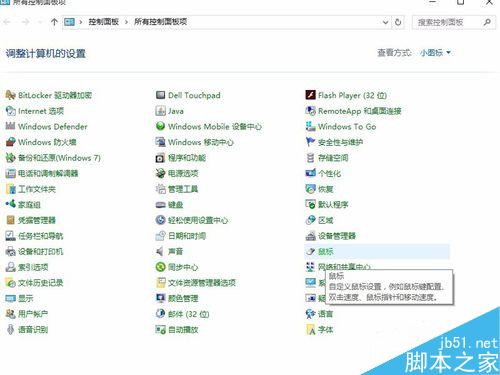
Task: Open the Dell Touchpad icon
Action: click(x=160, y=95)
